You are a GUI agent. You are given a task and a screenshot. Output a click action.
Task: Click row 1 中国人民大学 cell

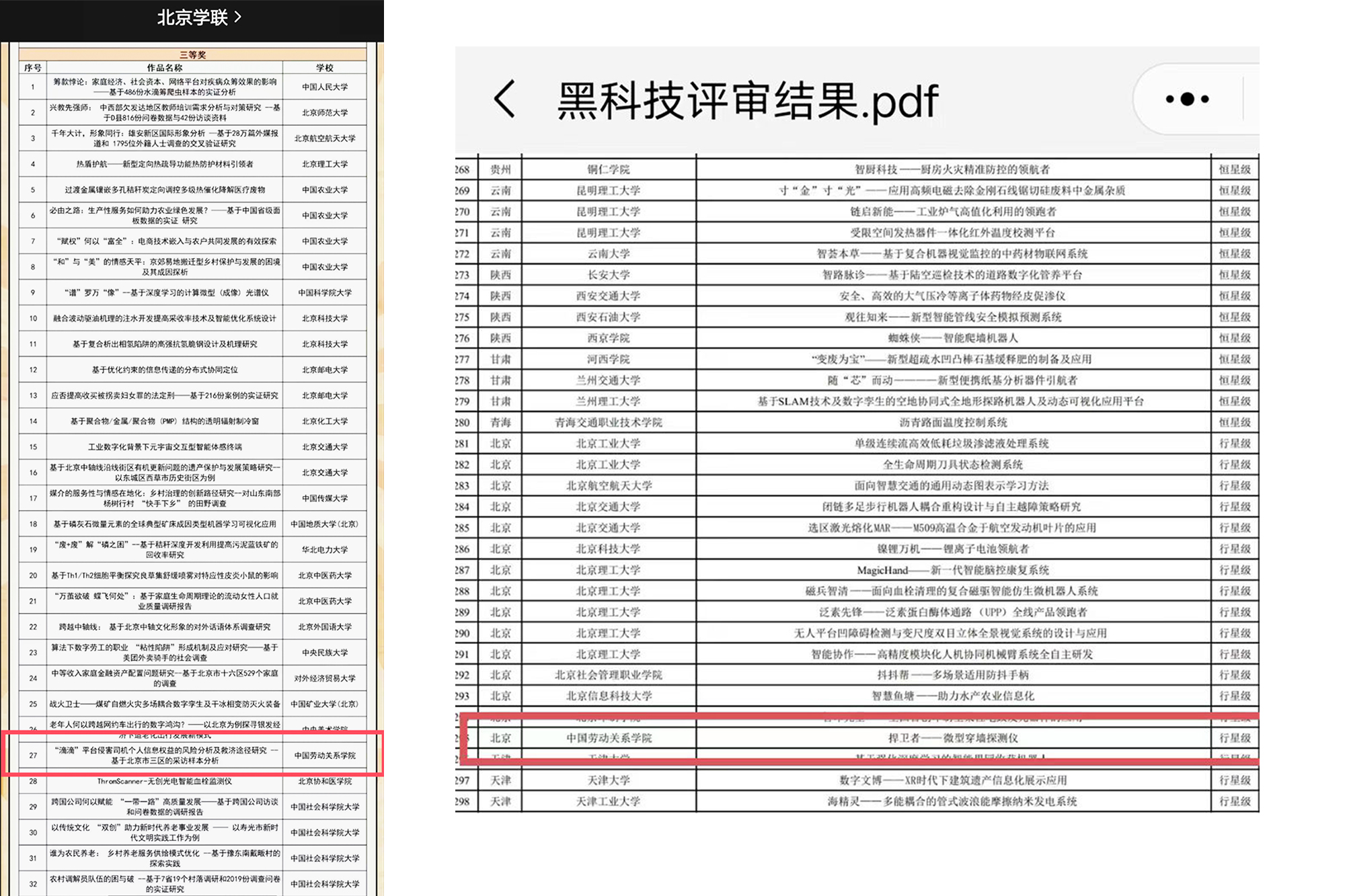click(x=325, y=87)
